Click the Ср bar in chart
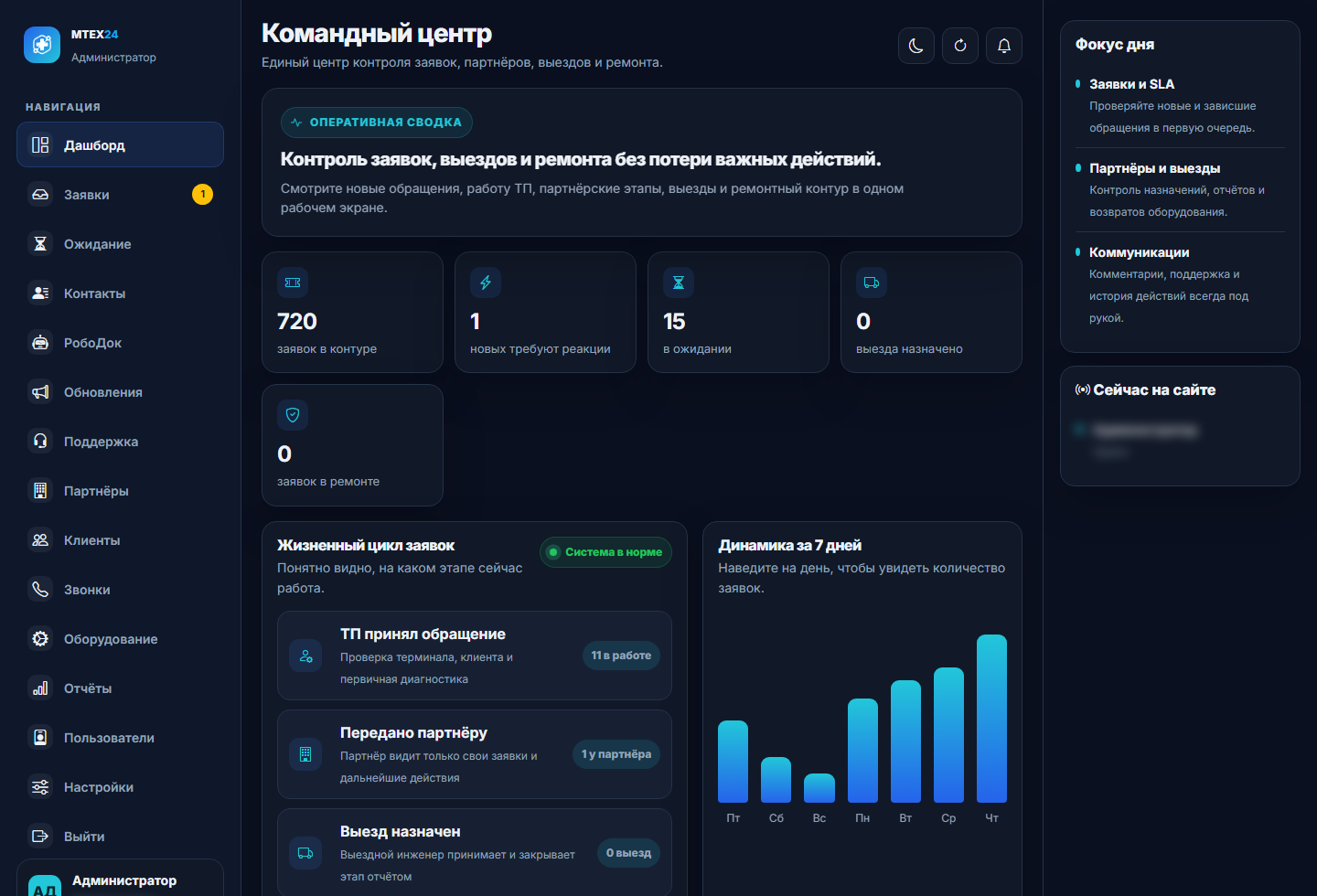The height and width of the screenshot is (896, 1317). click(948, 735)
